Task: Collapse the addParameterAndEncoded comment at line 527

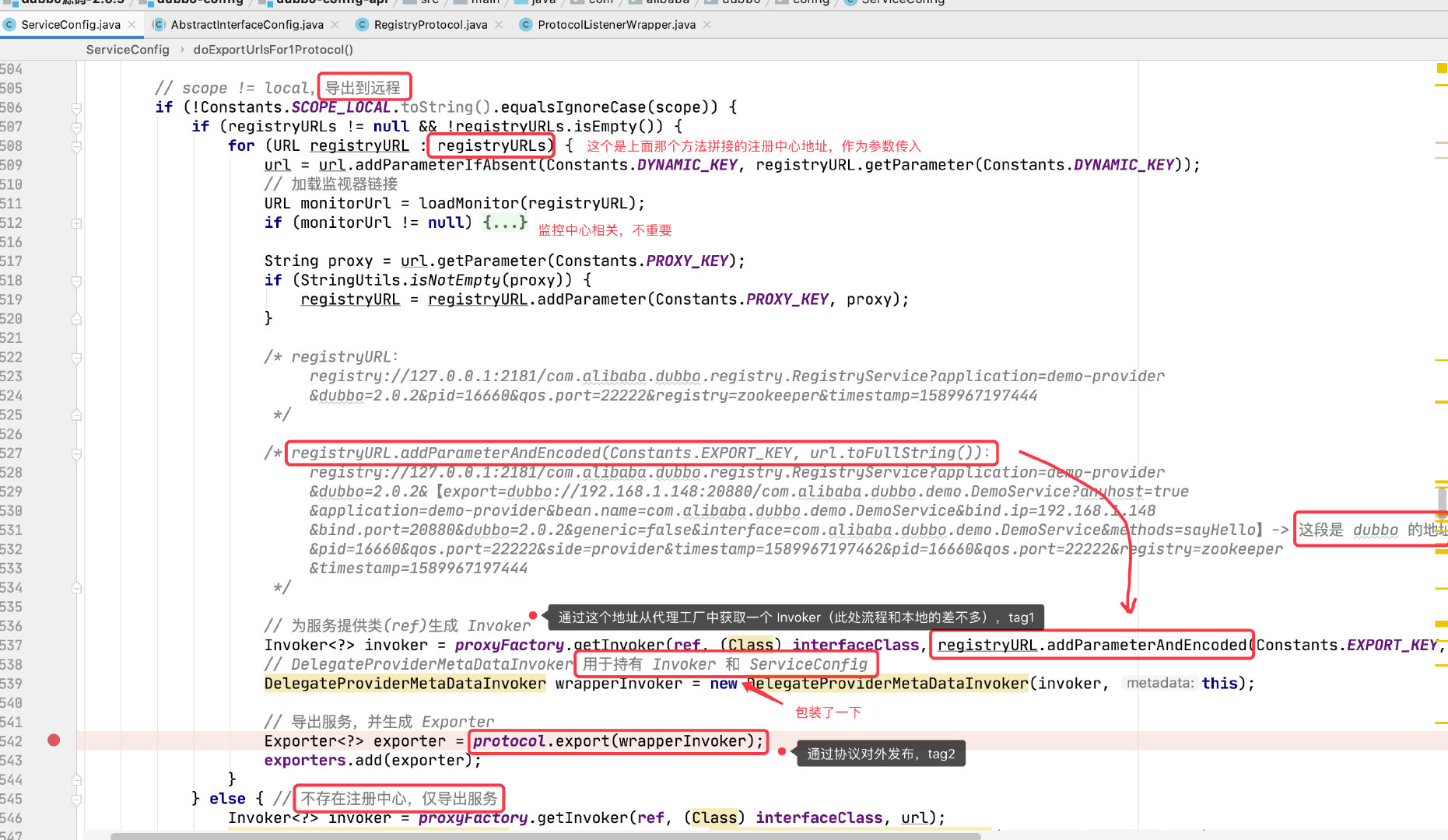Action: (76, 453)
